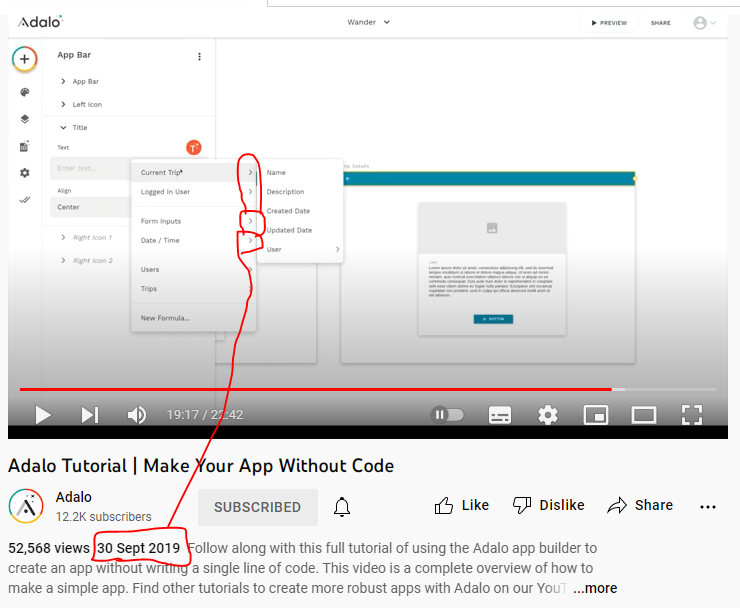Click the video time display 19:17 / 22:42
Image resolution: width=740 pixels, height=608 pixels.
click(x=205, y=415)
